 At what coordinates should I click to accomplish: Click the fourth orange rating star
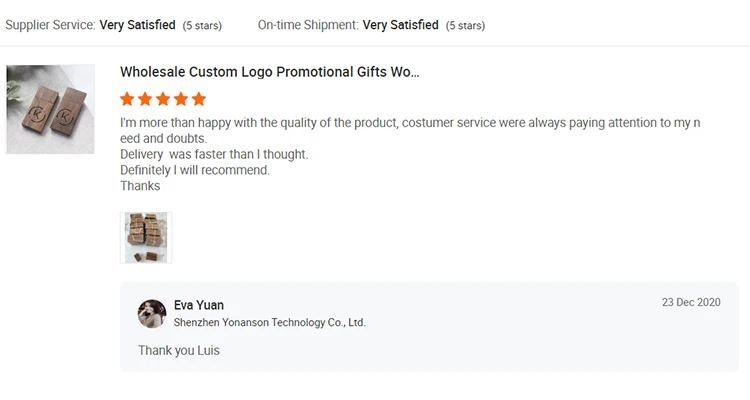[181, 99]
